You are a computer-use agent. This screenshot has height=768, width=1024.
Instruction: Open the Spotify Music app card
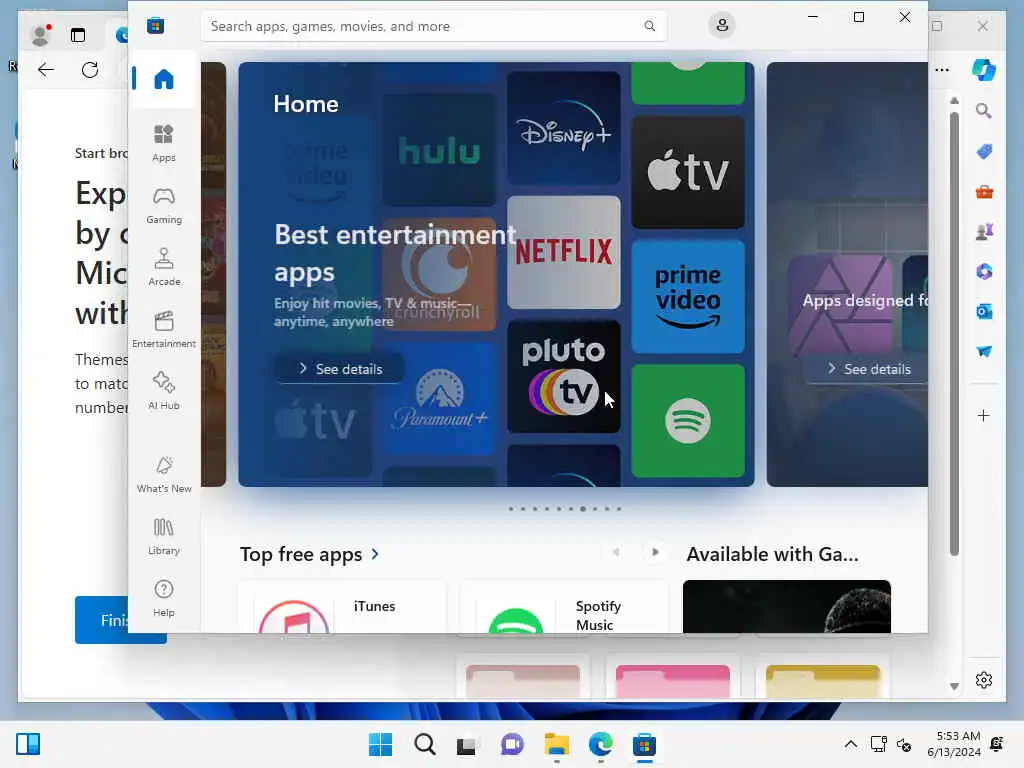click(x=564, y=607)
